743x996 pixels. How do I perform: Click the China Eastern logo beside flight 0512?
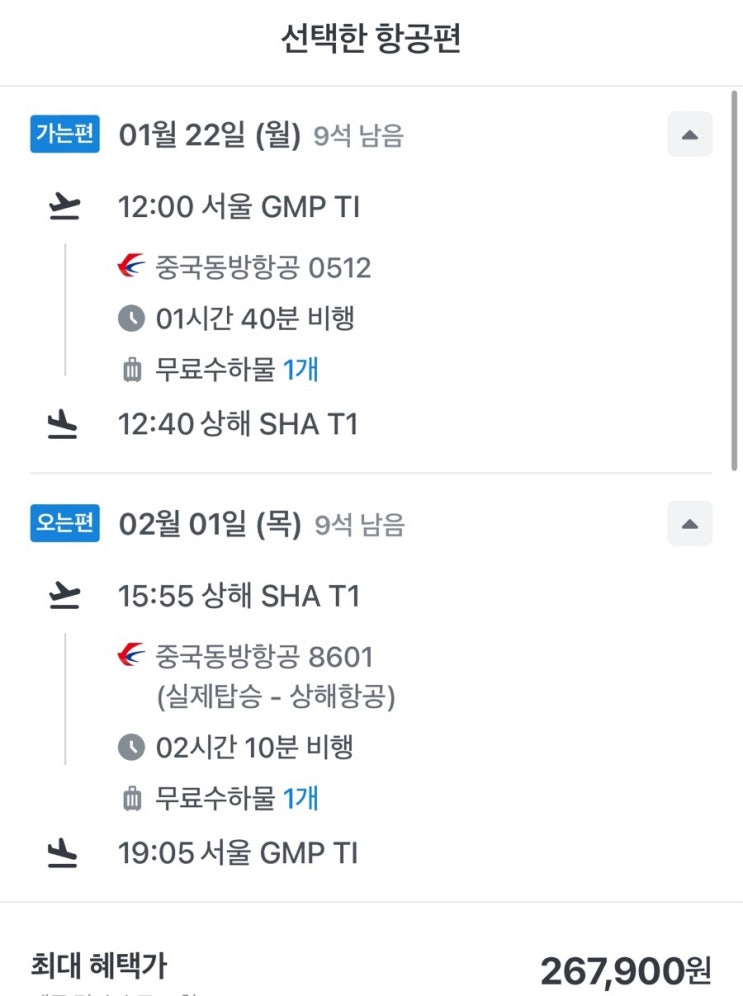(131, 266)
